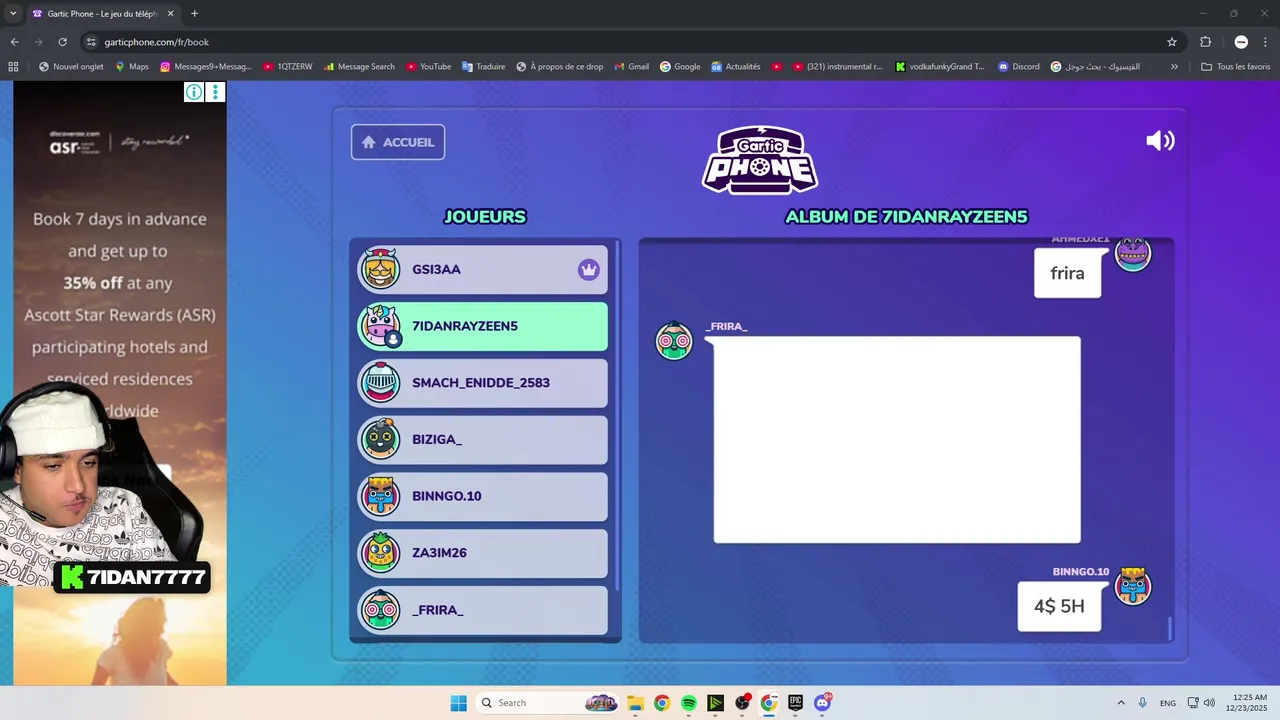The image size is (1280, 720).
Task: Open the Chrome extensions puzzle icon
Action: coord(1205,42)
